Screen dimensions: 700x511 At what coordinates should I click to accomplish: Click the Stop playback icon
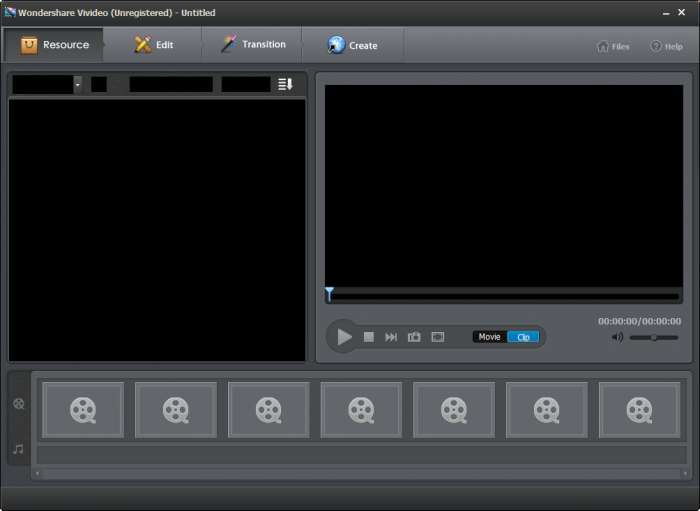pos(368,337)
